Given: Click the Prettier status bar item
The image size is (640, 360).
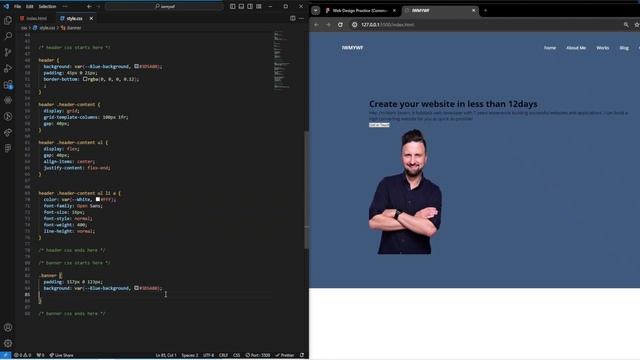Looking at the screenshot, I should pyautogui.click(x=285, y=355).
